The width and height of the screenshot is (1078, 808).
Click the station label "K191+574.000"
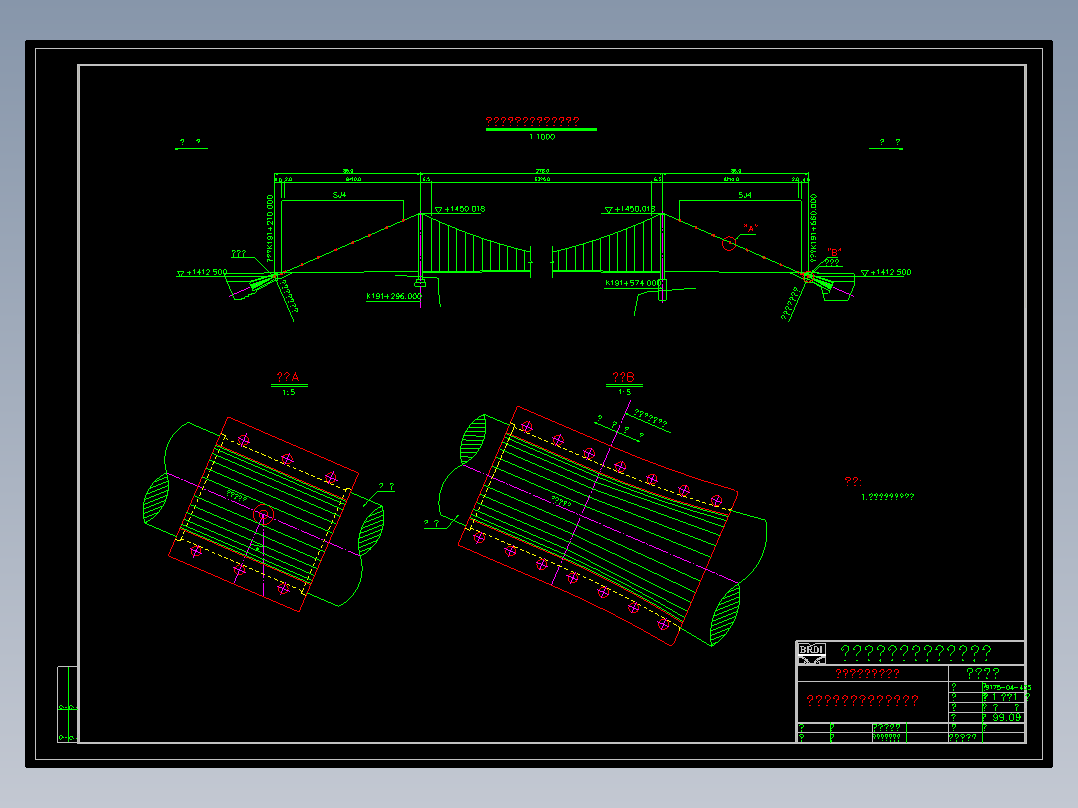pos(633,283)
